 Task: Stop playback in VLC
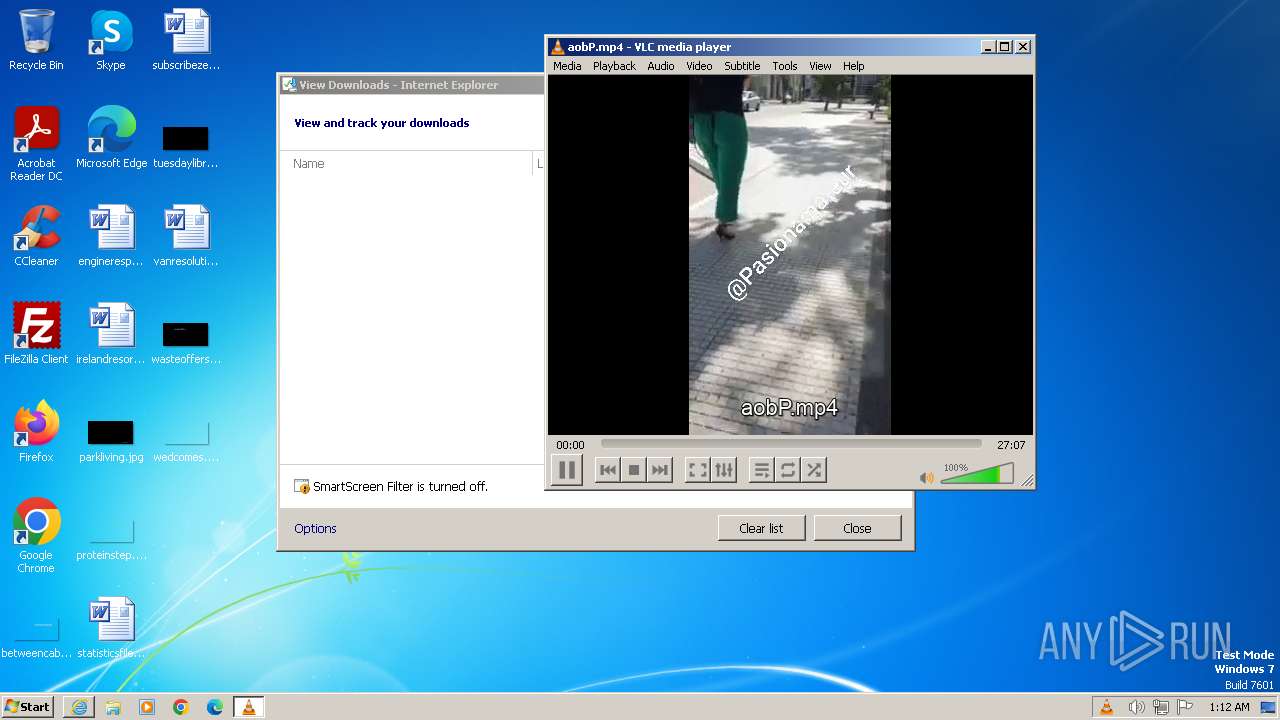pos(633,470)
